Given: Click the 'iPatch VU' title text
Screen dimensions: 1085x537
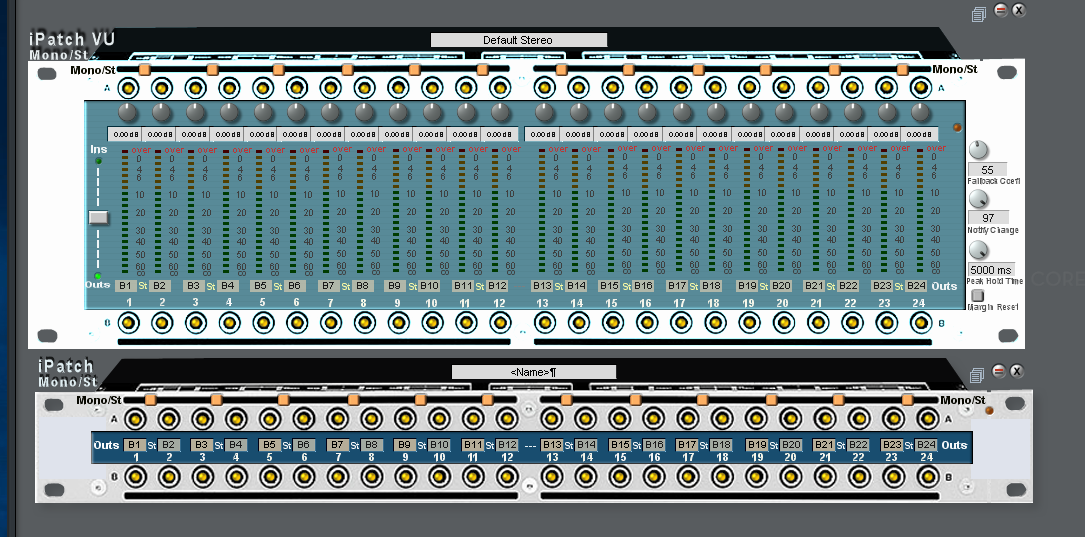Looking at the screenshot, I should tap(72, 39).
